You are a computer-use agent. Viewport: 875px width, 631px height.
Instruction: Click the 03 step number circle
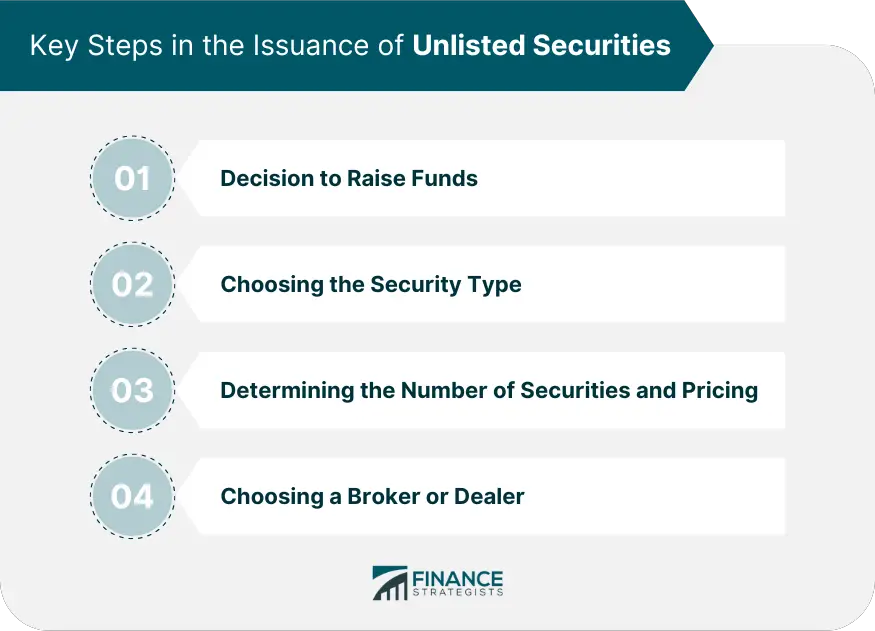[132, 390]
